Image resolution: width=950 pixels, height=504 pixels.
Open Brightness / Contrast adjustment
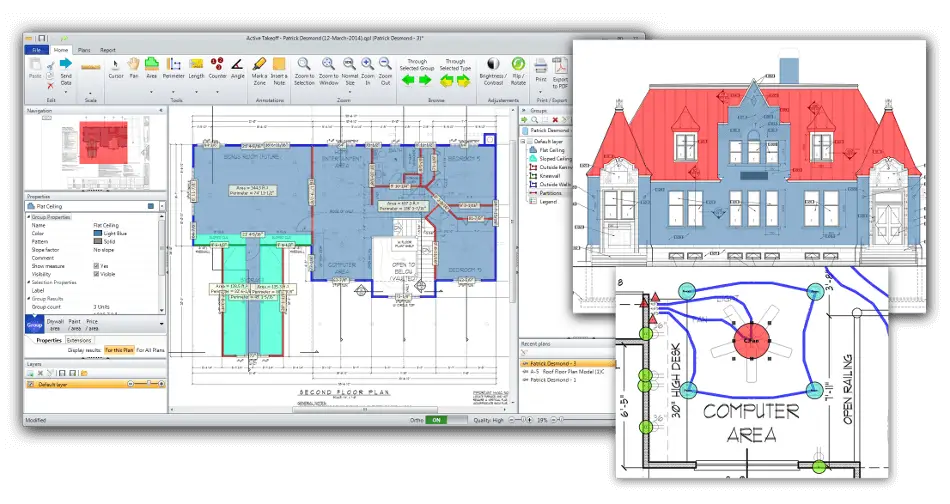pos(493,70)
